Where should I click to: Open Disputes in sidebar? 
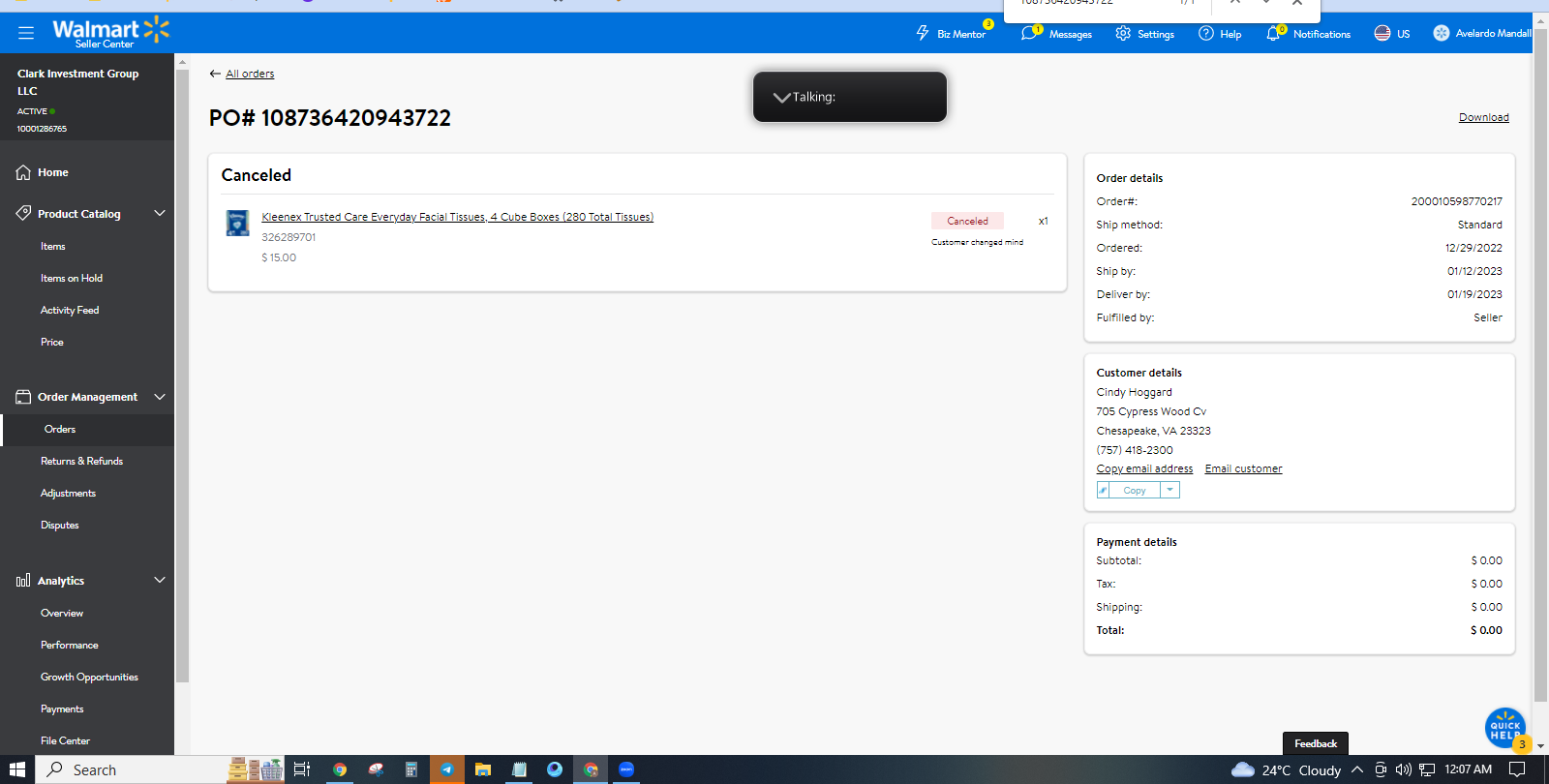(60, 525)
